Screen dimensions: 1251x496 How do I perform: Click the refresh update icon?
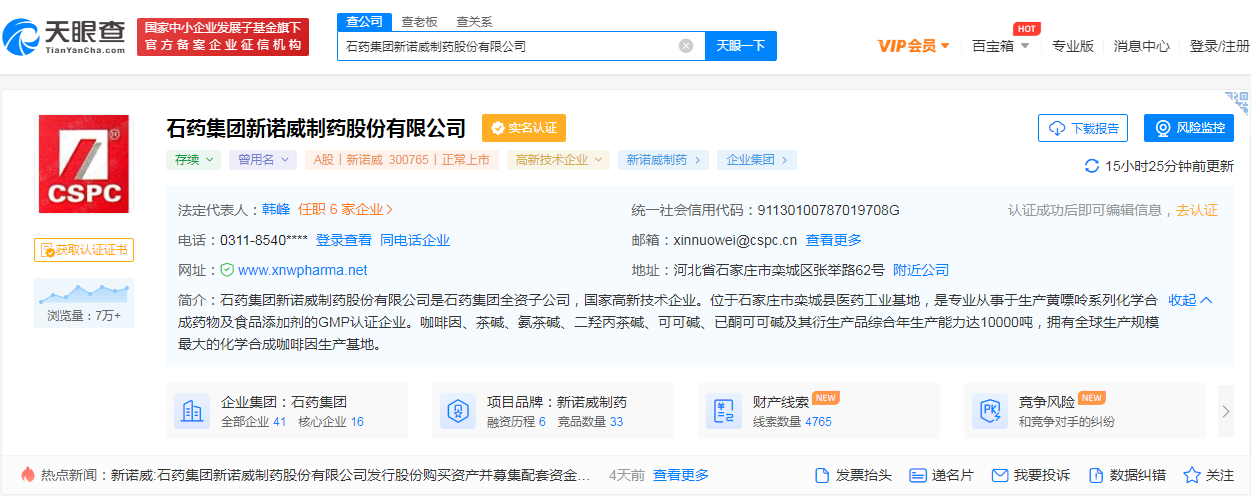click(x=1092, y=166)
